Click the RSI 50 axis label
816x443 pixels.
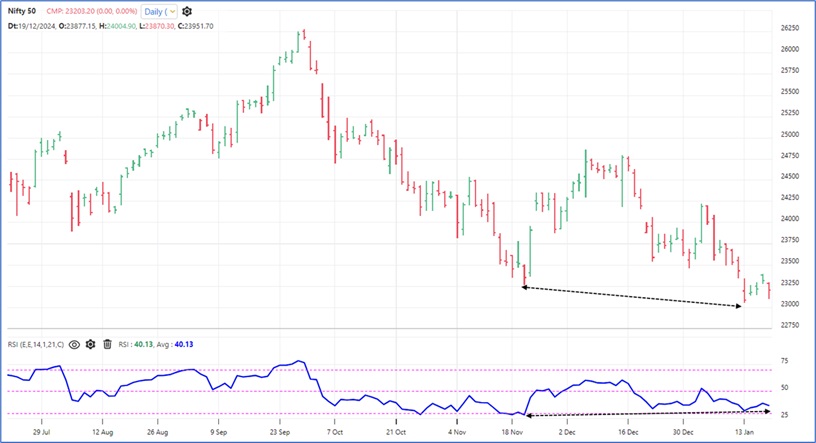784,388
